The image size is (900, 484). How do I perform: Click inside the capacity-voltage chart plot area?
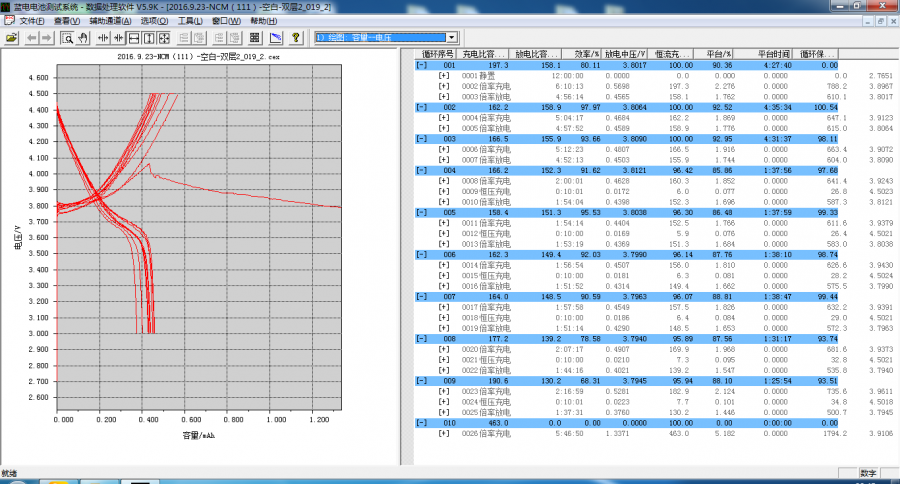coord(199,237)
